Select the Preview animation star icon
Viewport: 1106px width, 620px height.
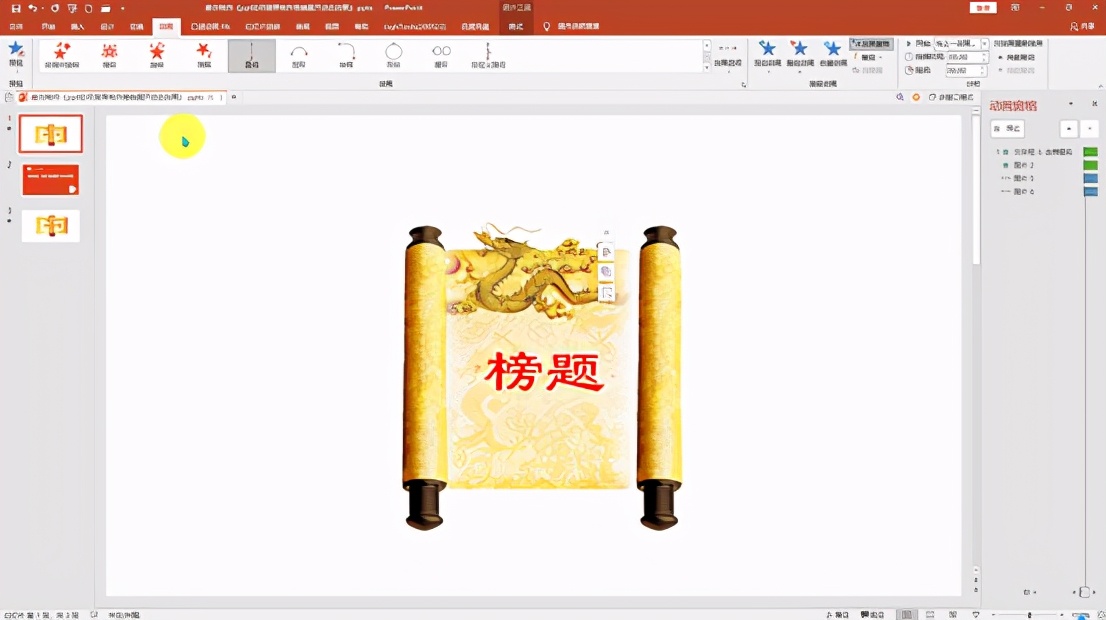16,50
